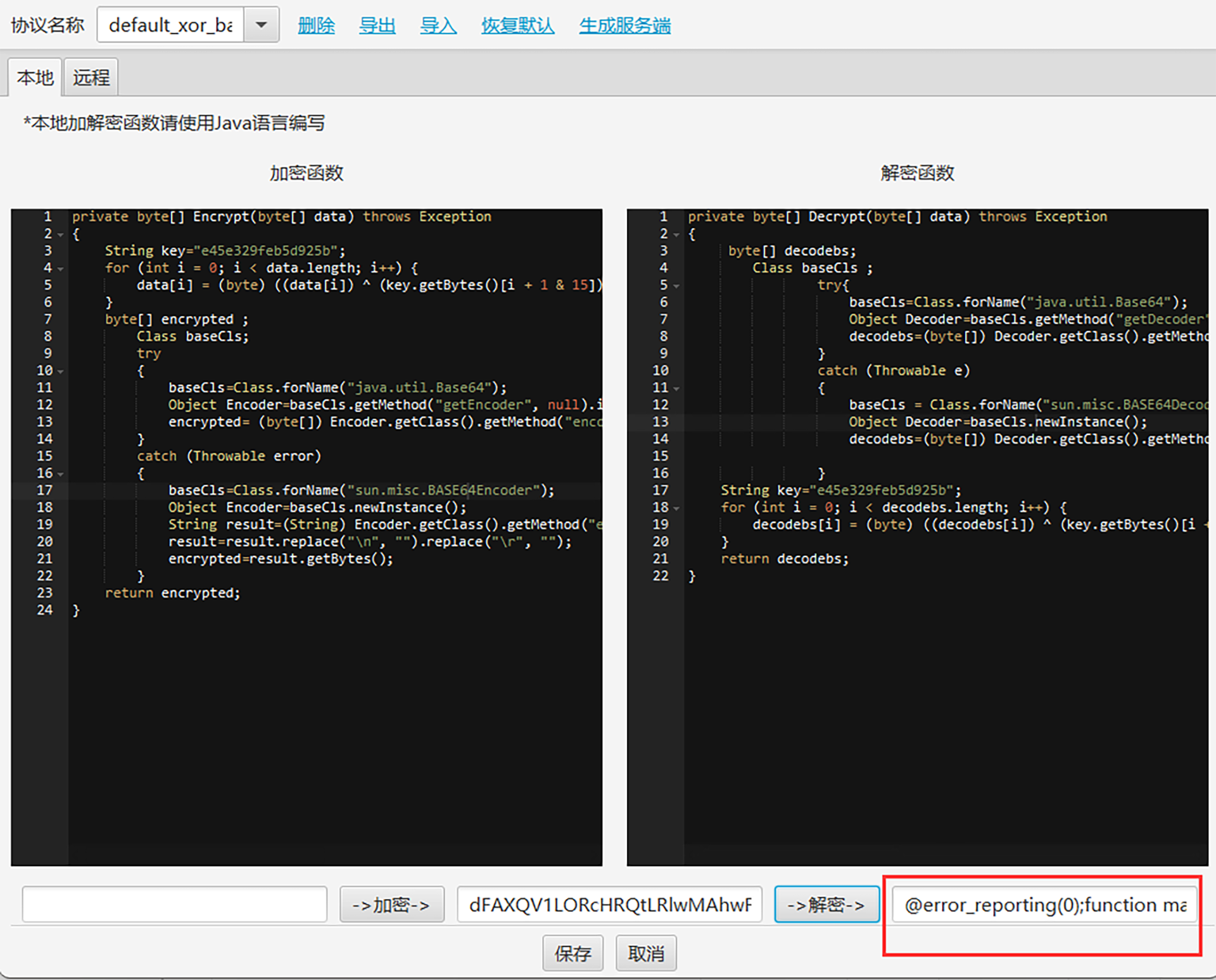Collapse try block fold at Encrypt line 10
1216x980 pixels.
pos(61,372)
